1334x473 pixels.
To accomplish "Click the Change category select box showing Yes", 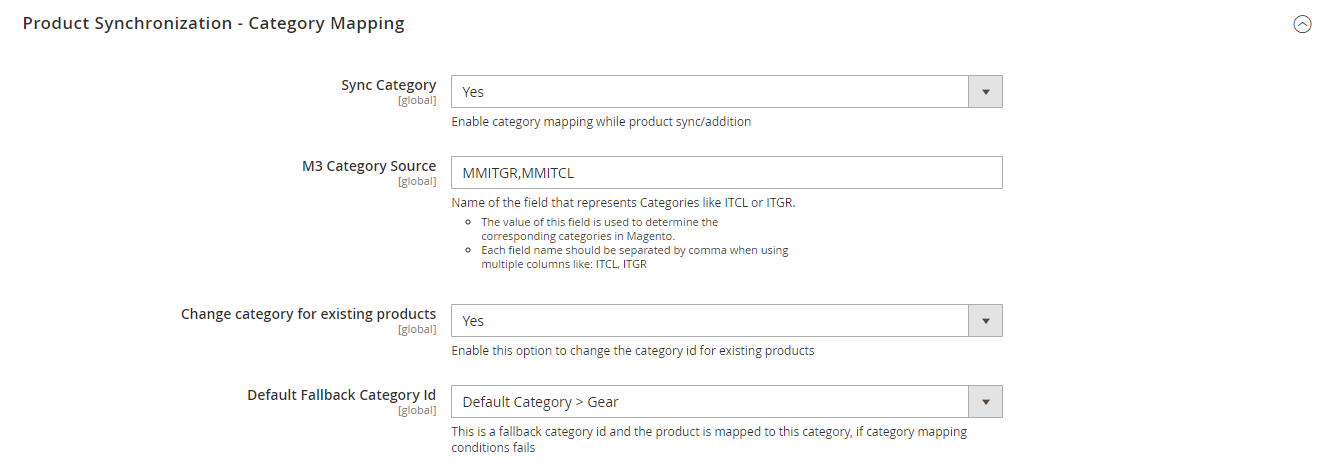I will coord(727,321).
